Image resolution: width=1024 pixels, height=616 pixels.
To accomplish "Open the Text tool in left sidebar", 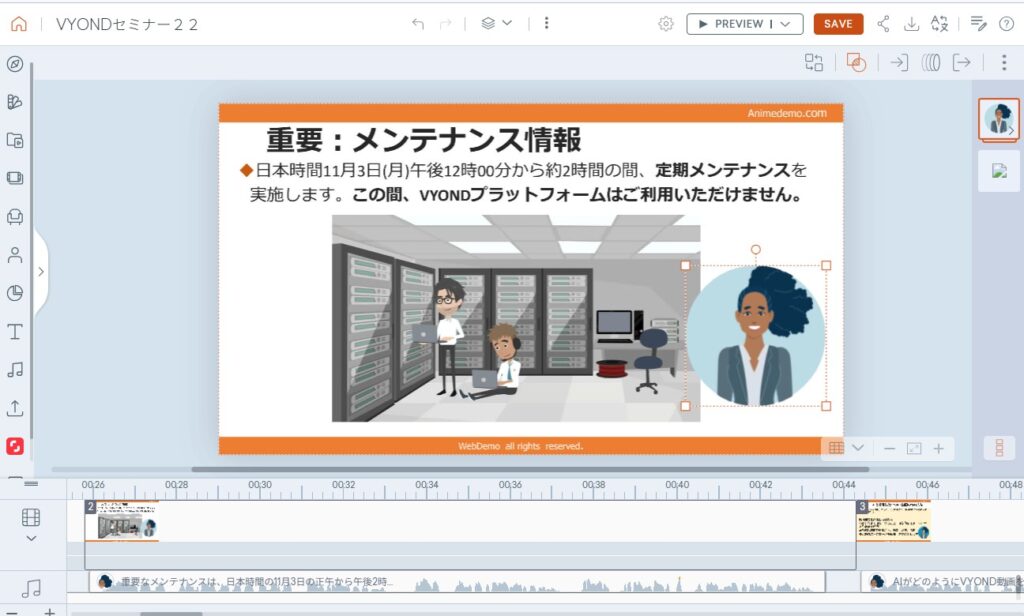I will tap(15, 332).
